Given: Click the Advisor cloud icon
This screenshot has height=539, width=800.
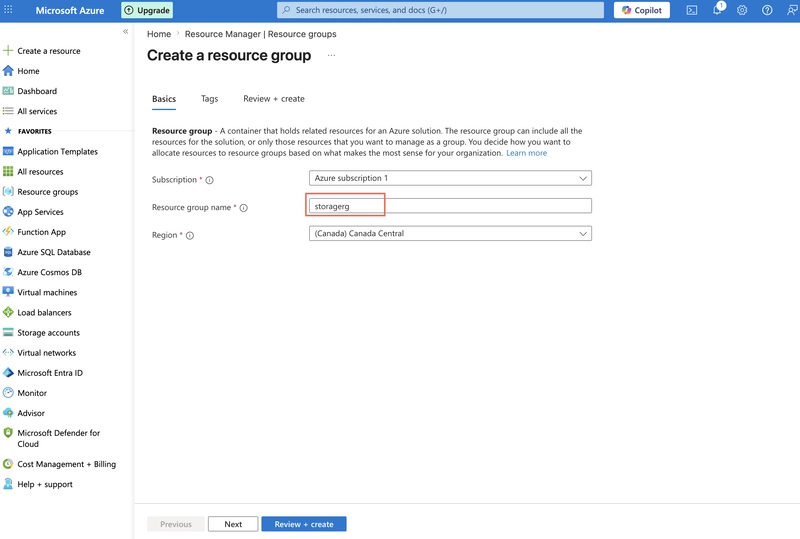Looking at the screenshot, I should click(8, 412).
